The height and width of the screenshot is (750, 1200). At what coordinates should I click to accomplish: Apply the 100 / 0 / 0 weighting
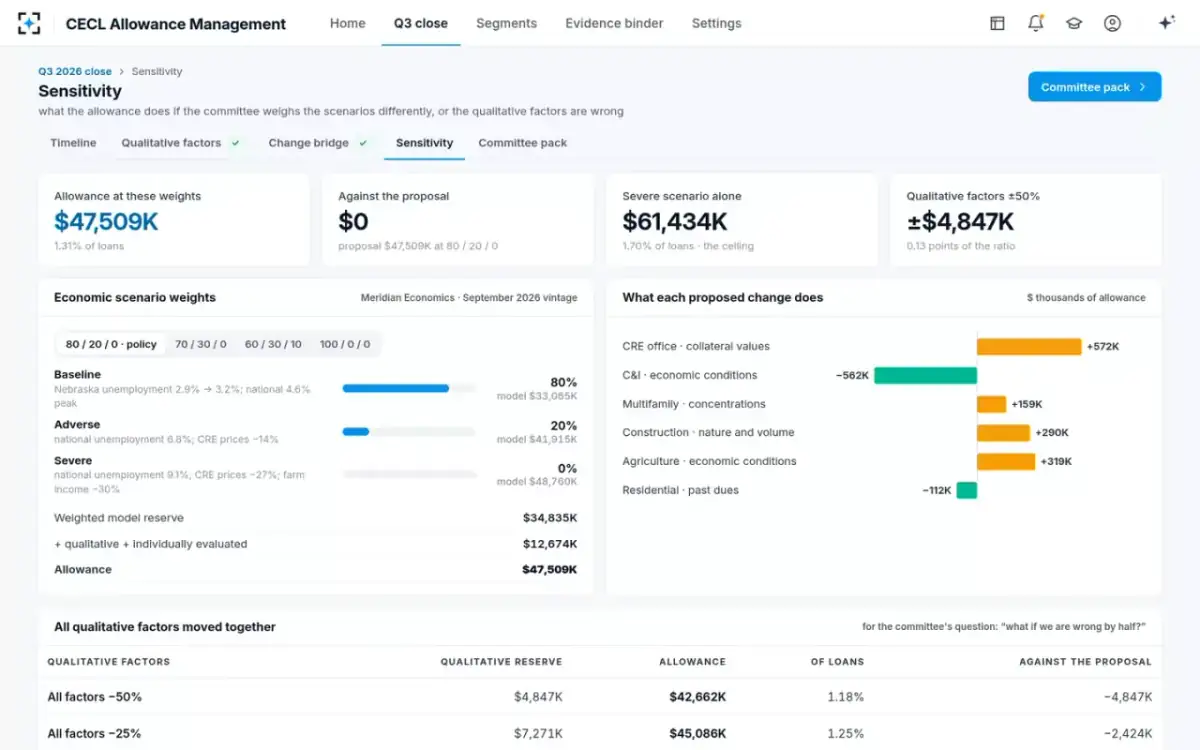[x=345, y=344]
